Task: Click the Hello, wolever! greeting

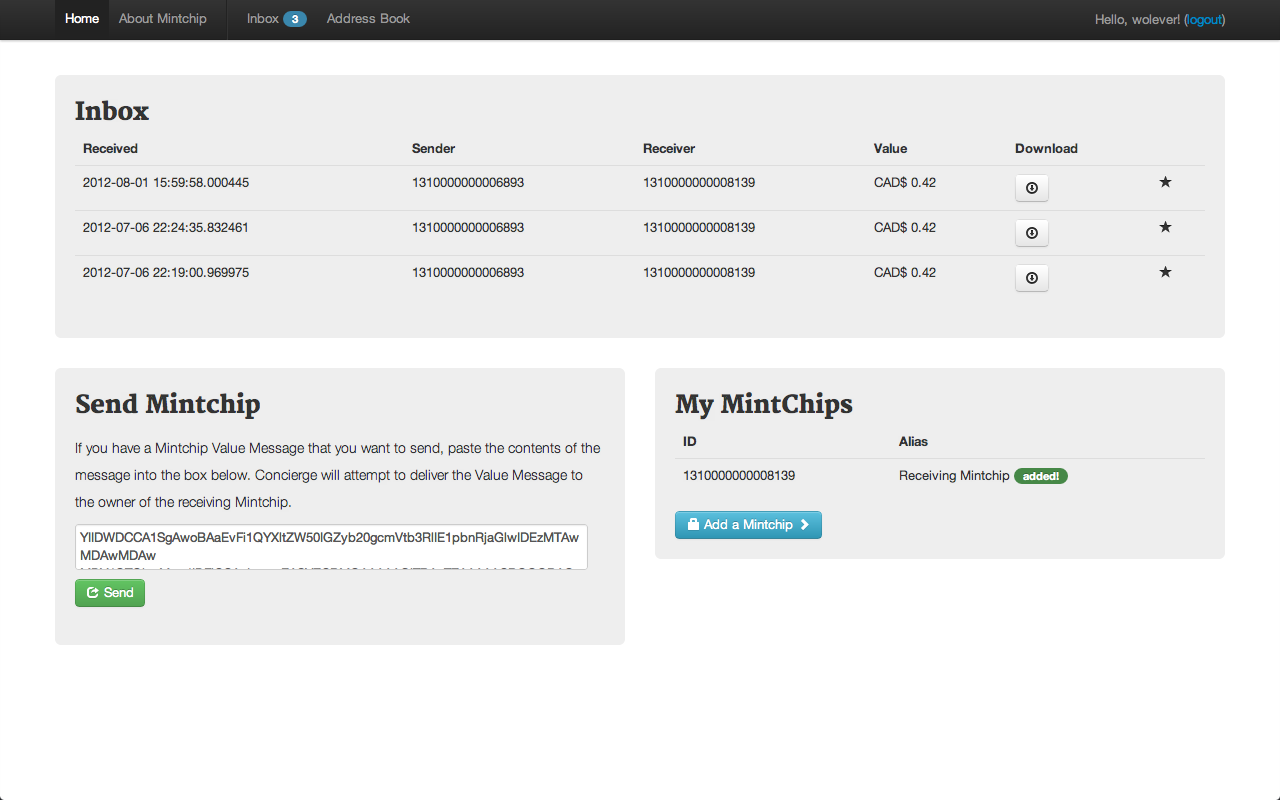Action: [x=1138, y=19]
